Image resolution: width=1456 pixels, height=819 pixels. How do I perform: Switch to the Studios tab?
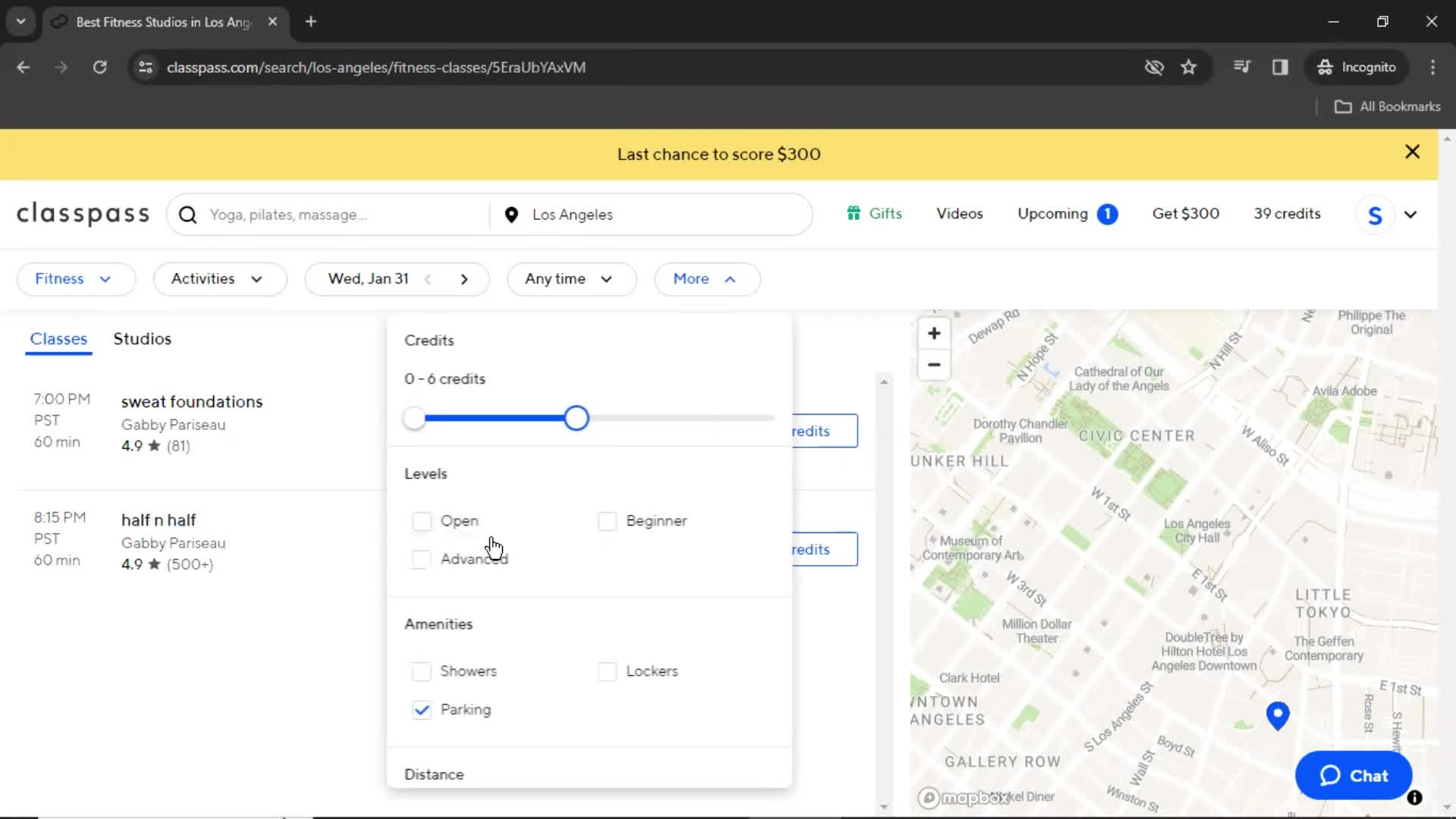(x=143, y=339)
